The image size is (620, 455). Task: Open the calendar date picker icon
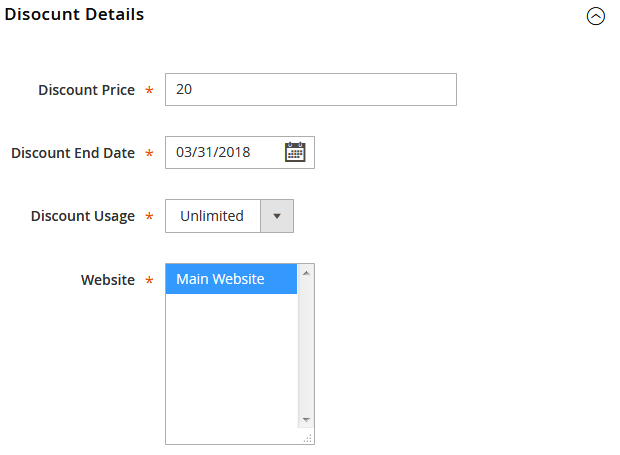(x=295, y=153)
